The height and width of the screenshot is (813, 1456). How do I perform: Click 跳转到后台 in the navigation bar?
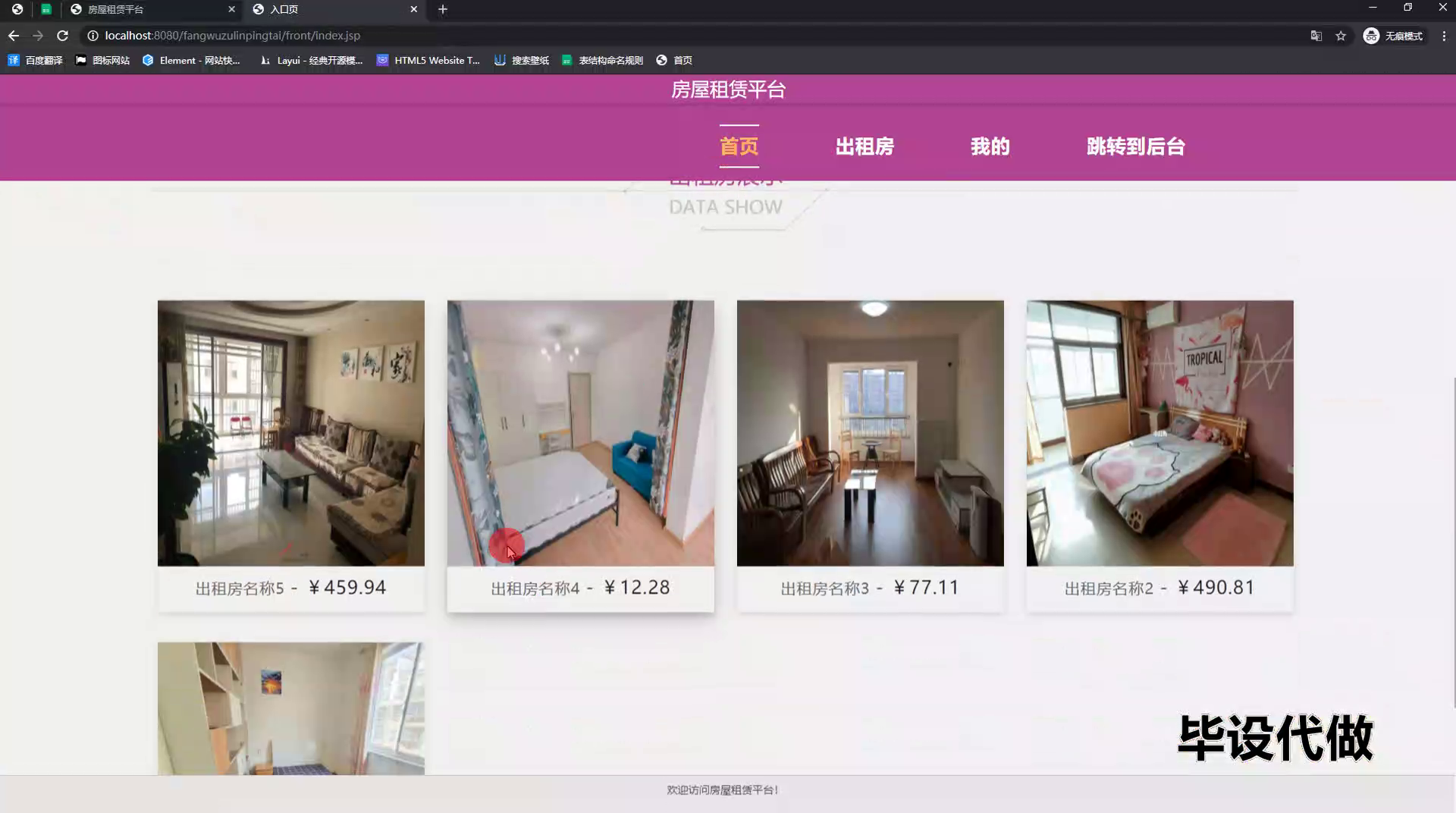click(x=1135, y=146)
